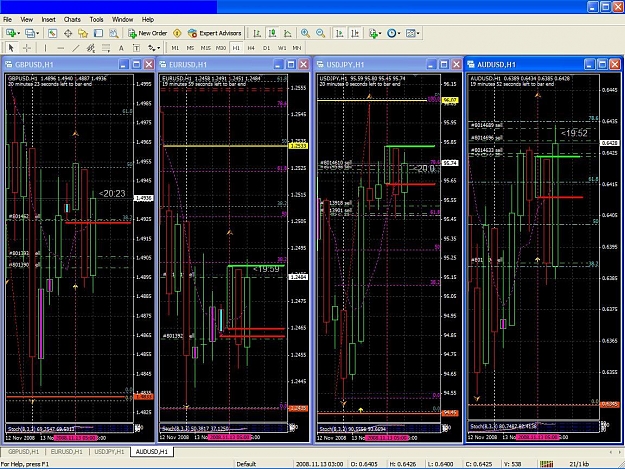
Task: Select the AUDUSD,H1 bottom tab
Action: pyautogui.click(x=152, y=452)
